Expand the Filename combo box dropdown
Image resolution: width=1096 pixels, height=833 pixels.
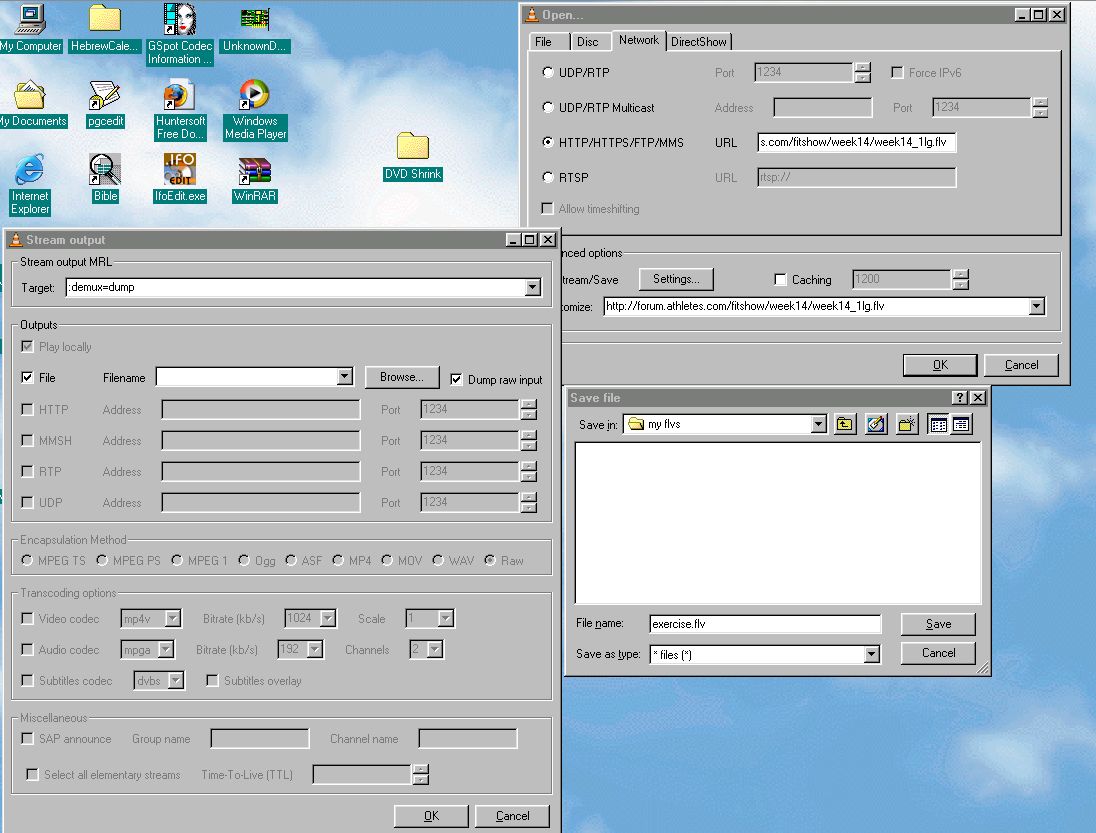pyautogui.click(x=345, y=377)
